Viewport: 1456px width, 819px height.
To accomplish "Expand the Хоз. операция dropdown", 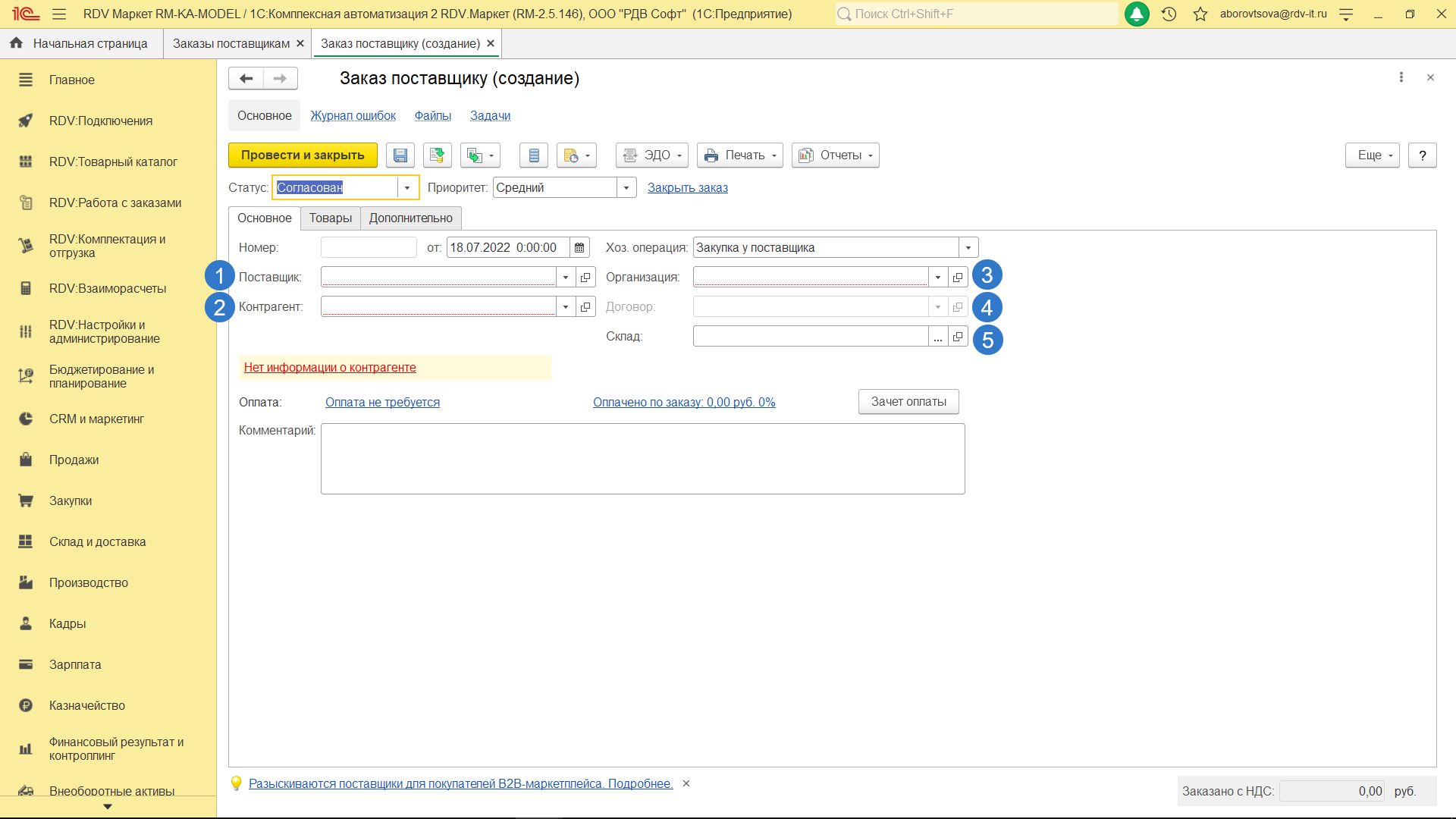I will [x=968, y=248].
